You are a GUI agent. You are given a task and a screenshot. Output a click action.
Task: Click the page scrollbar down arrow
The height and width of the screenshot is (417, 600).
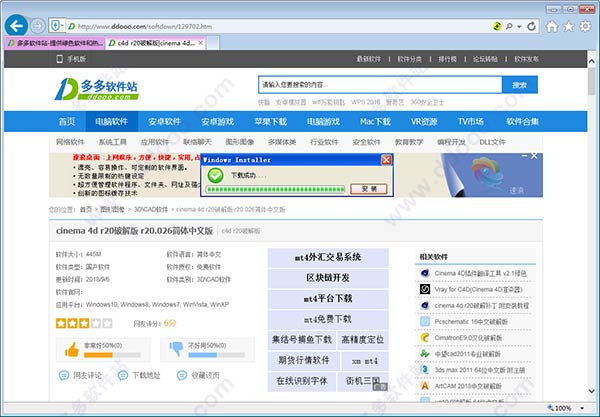pyautogui.click(x=592, y=391)
